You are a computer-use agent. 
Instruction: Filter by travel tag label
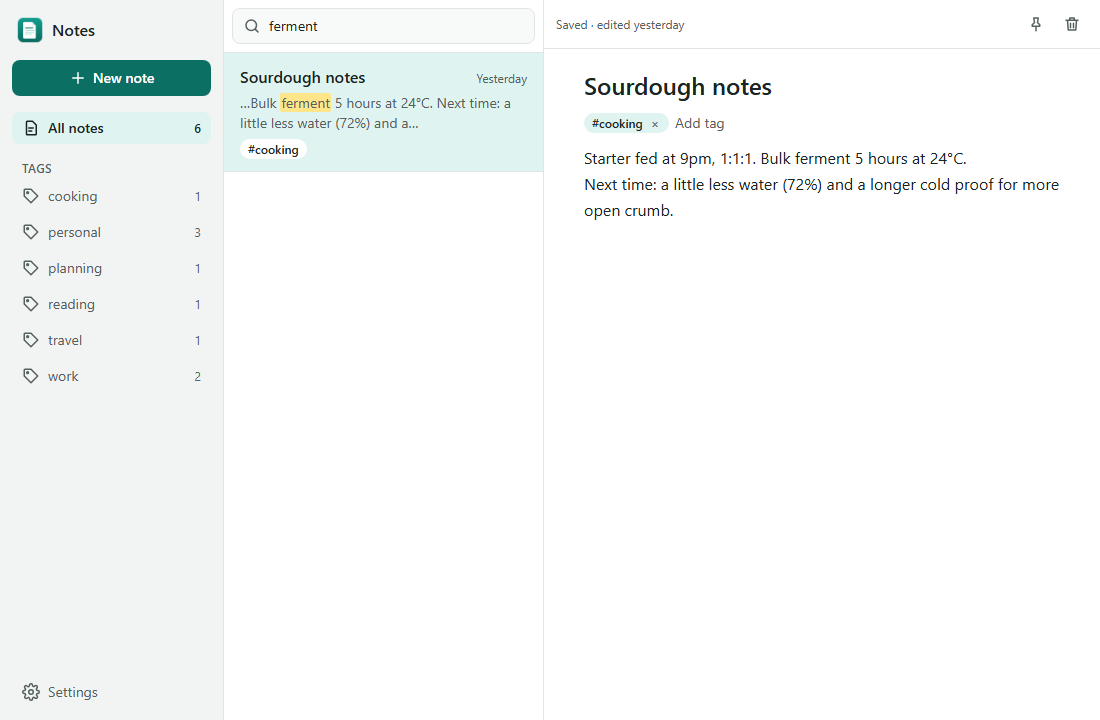point(65,340)
